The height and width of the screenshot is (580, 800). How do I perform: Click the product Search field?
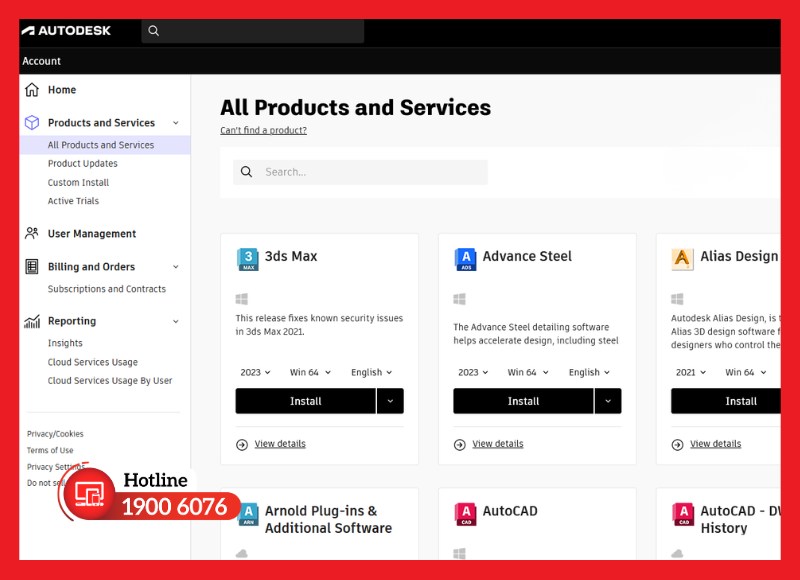(360, 172)
